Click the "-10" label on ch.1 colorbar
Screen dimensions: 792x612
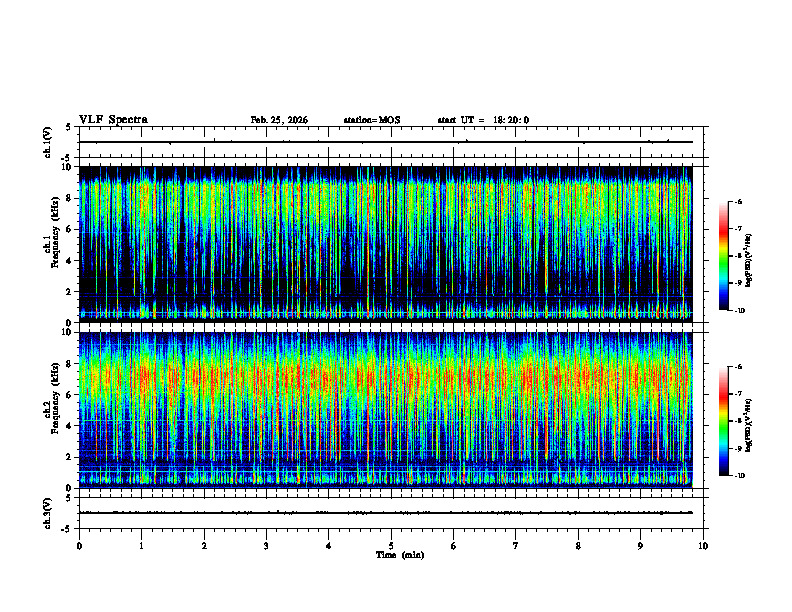point(740,311)
